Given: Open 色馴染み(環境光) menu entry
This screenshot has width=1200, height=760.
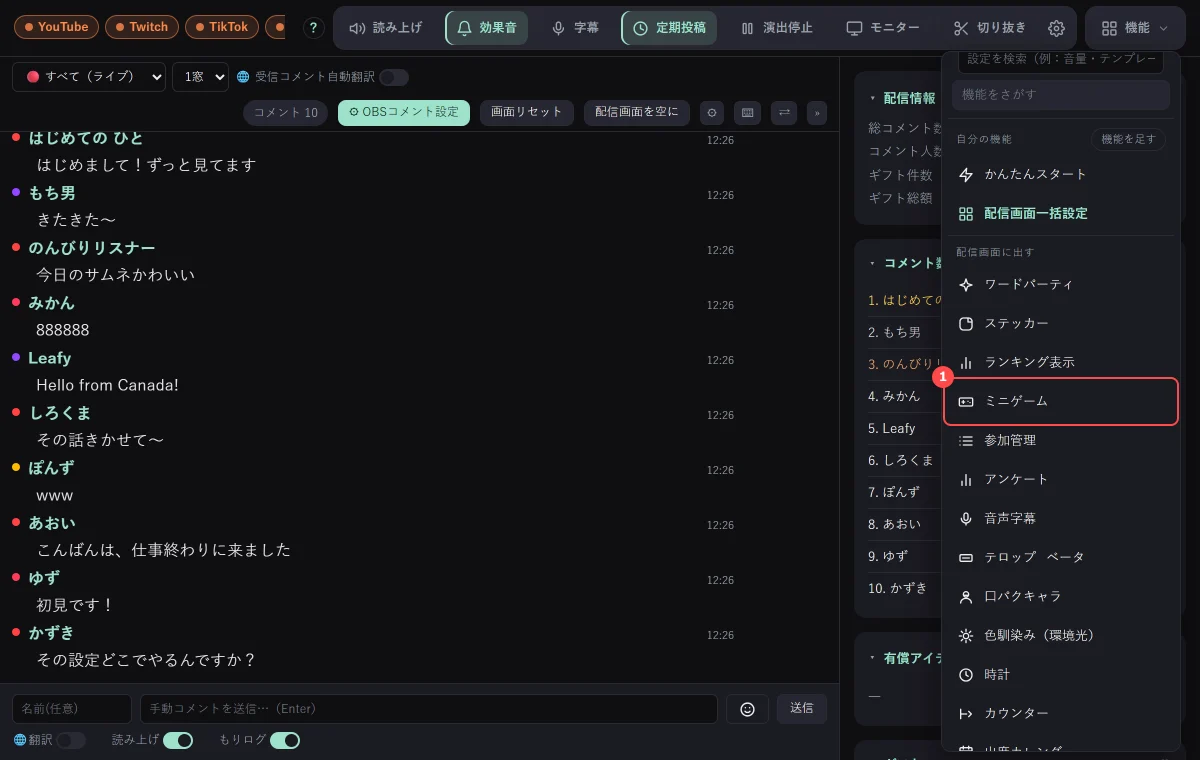Looking at the screenshot, I should pos(1060,635).
